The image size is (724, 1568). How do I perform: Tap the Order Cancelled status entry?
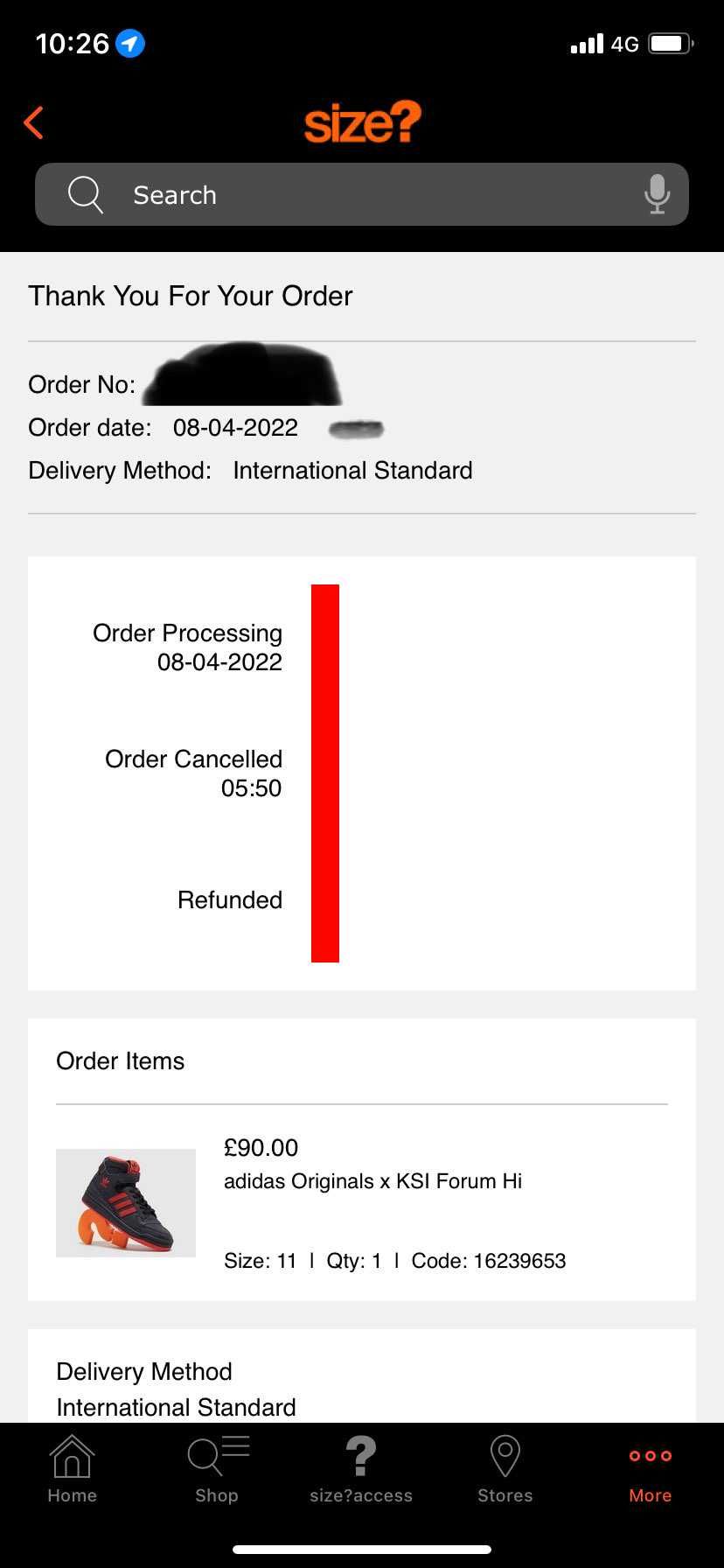click(x=193, y=773)
